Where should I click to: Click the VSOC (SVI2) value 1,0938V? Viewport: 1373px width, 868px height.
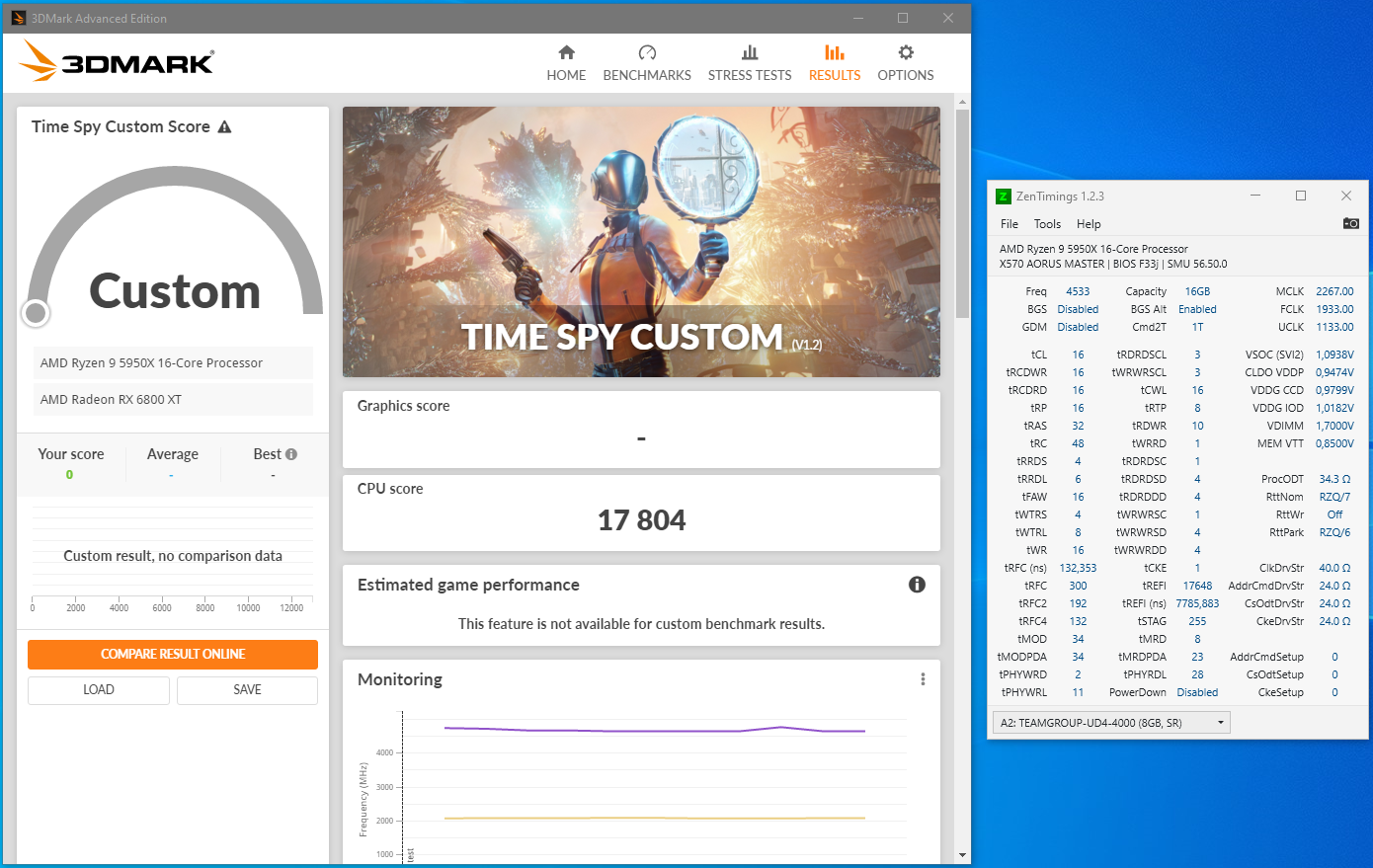[x=1334, y=355]
